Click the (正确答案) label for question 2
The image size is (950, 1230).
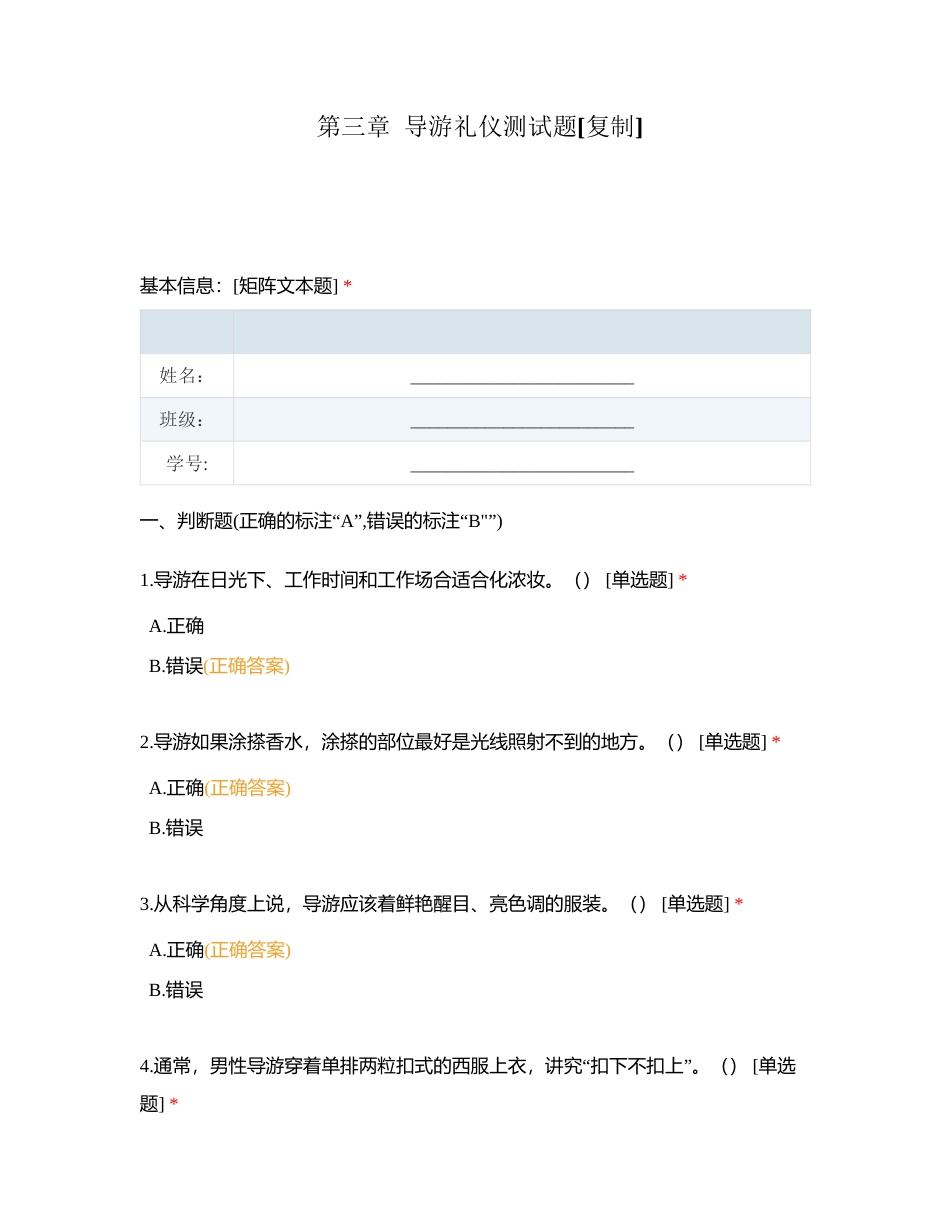(247, 789)
